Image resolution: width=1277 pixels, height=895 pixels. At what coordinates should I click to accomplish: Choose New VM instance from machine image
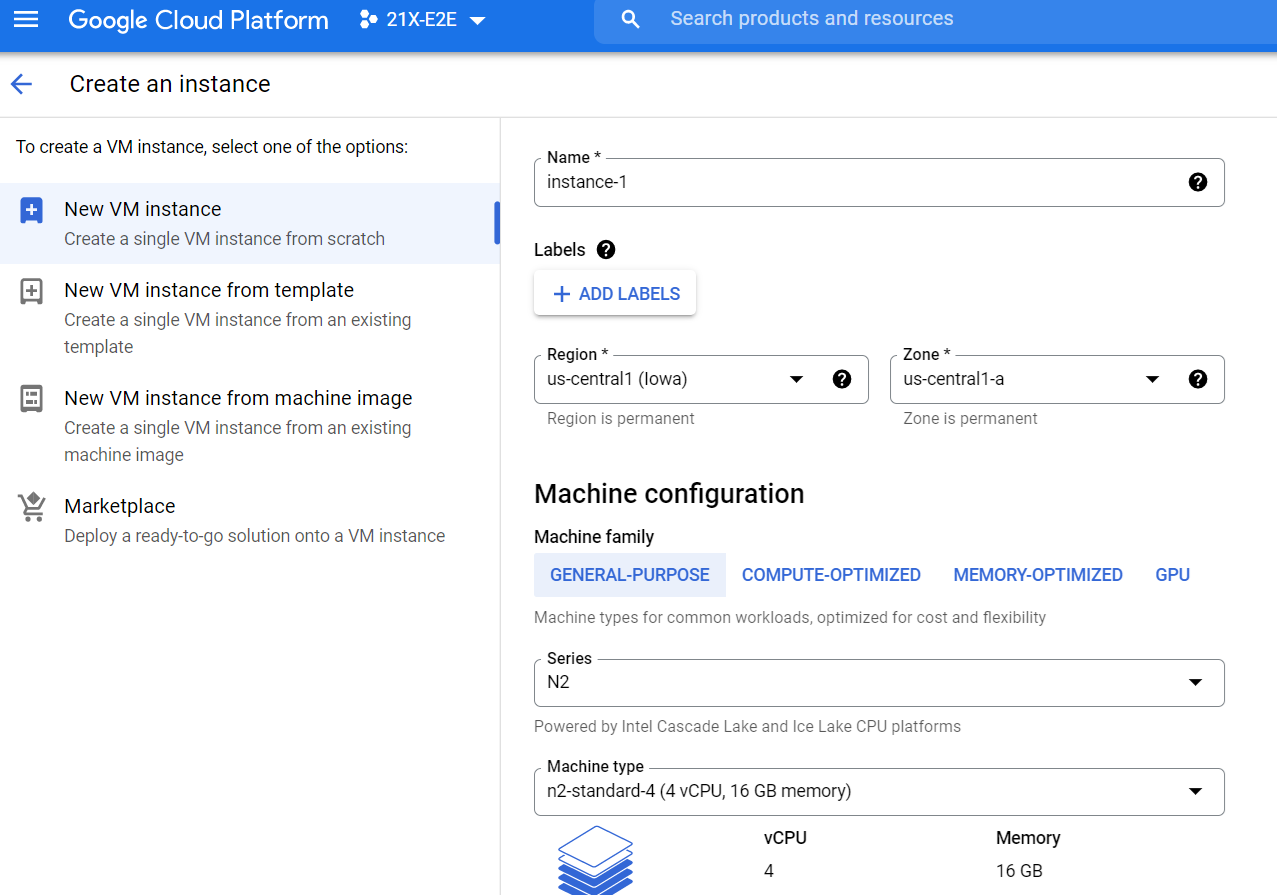coord(238,399)
